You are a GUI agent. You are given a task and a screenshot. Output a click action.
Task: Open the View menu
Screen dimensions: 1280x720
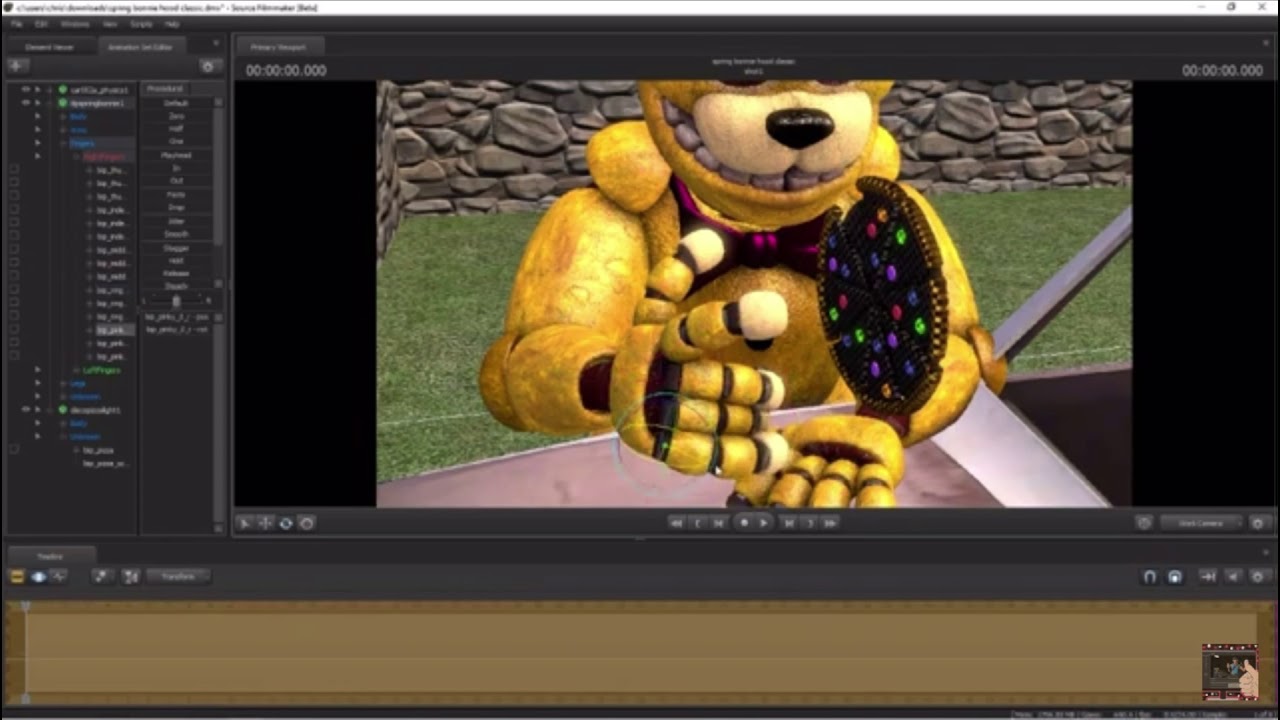110,23
